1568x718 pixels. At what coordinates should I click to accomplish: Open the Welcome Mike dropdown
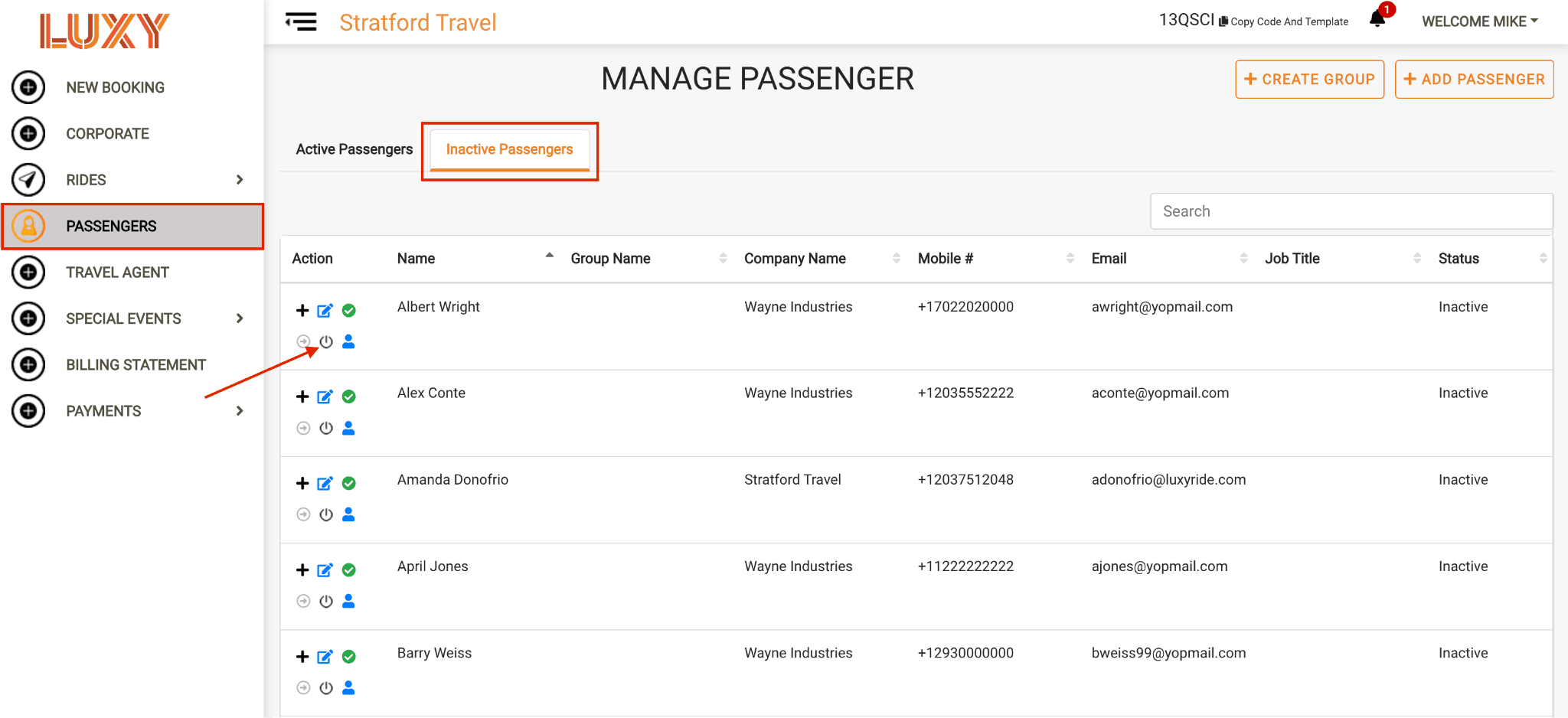coord(1480,21)
